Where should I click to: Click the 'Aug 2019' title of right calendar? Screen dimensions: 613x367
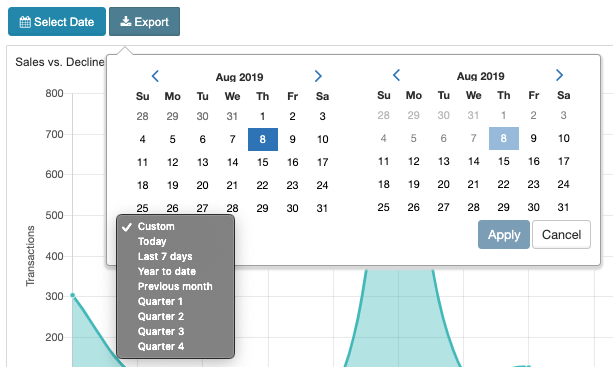click(x=480, y=76)
